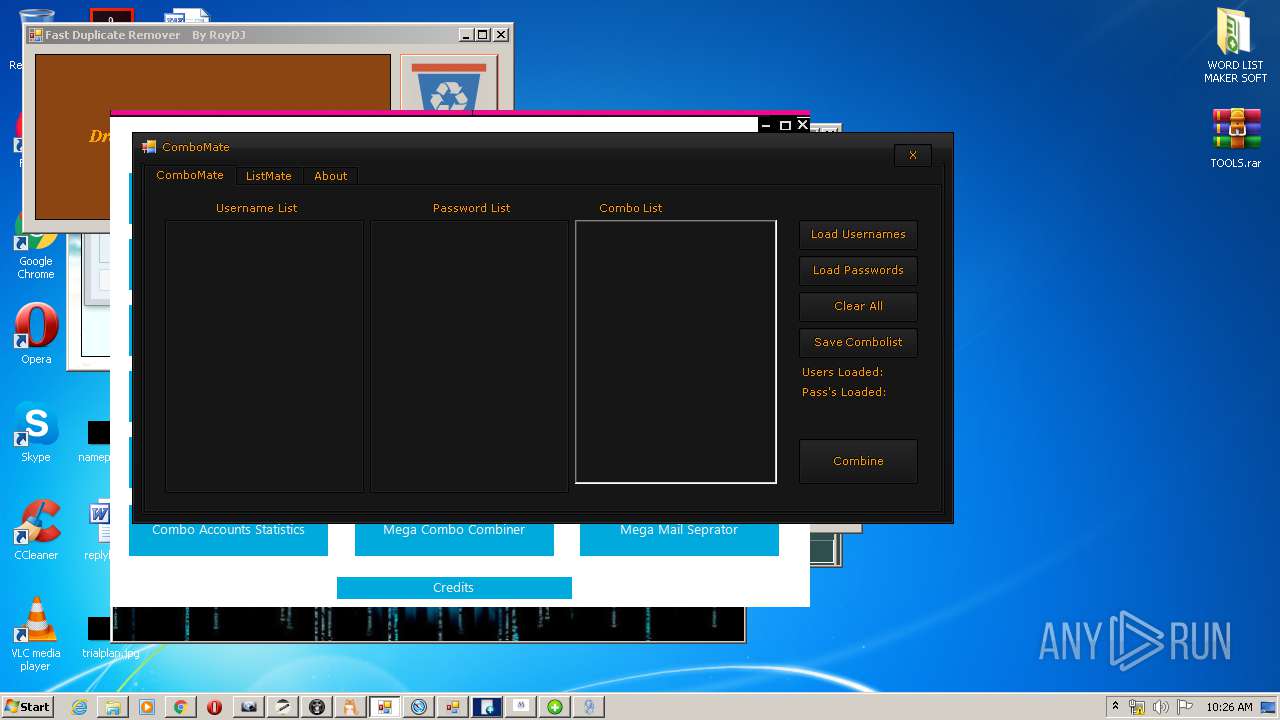
Task: Open the ListMate tab
Action: click(269, 176)
